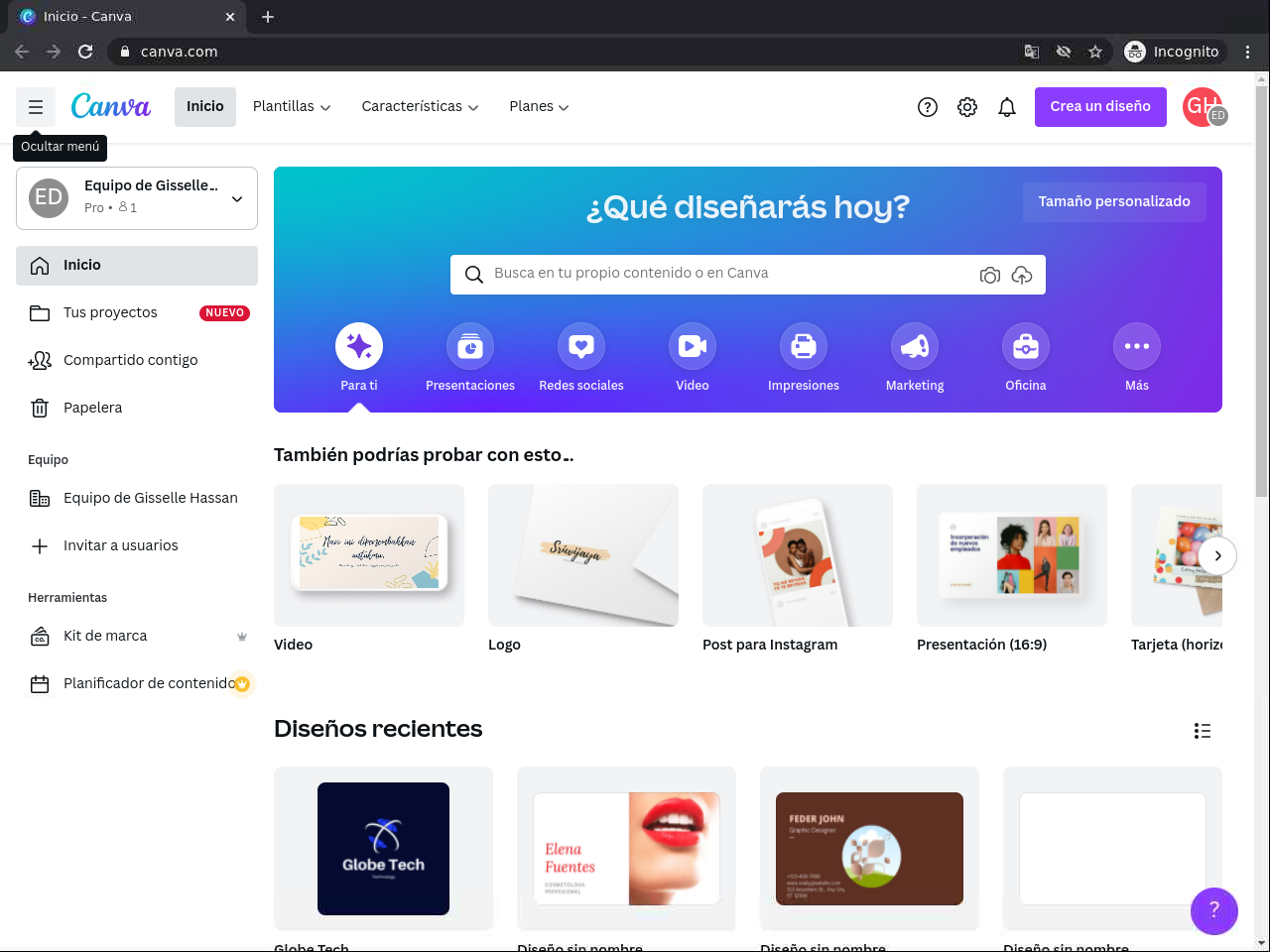Screen dimensions: 1270x952
Task: Show next suggestions with the right arrow
Action: pos(1217,555)
